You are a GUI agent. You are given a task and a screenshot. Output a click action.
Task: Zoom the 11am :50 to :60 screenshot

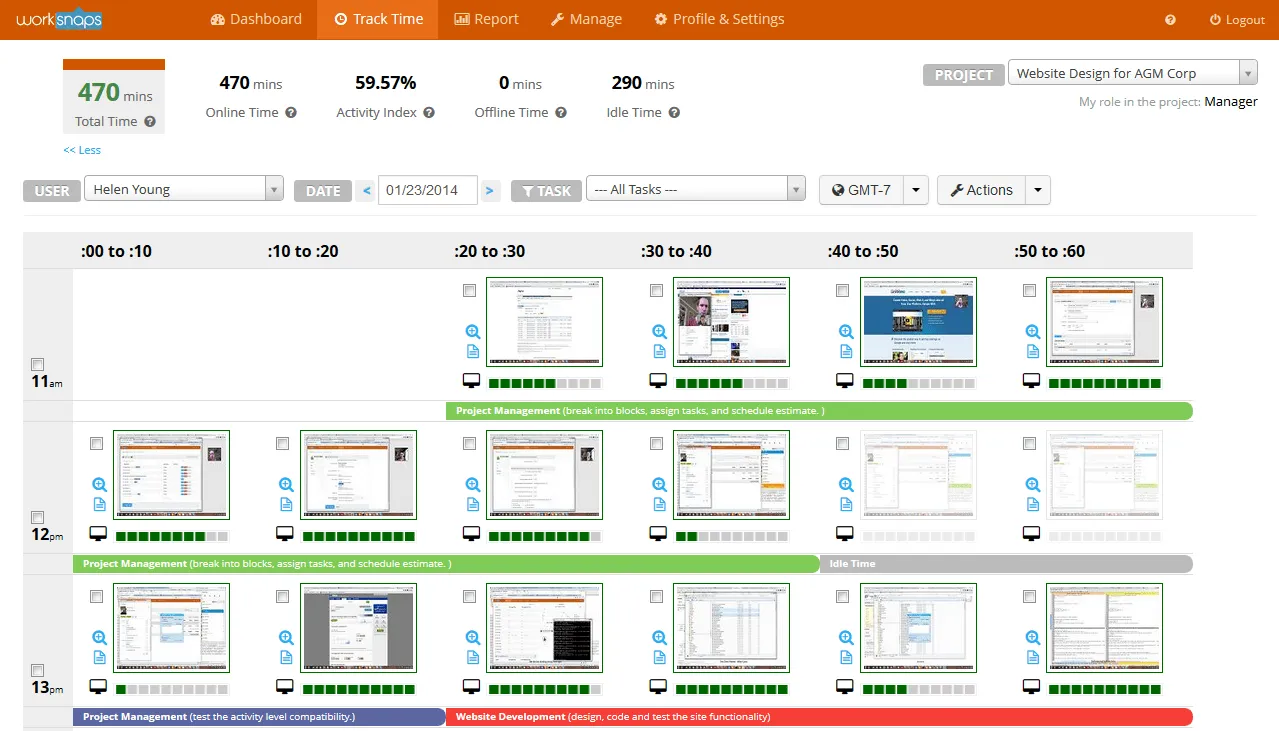pos(1032,332)
